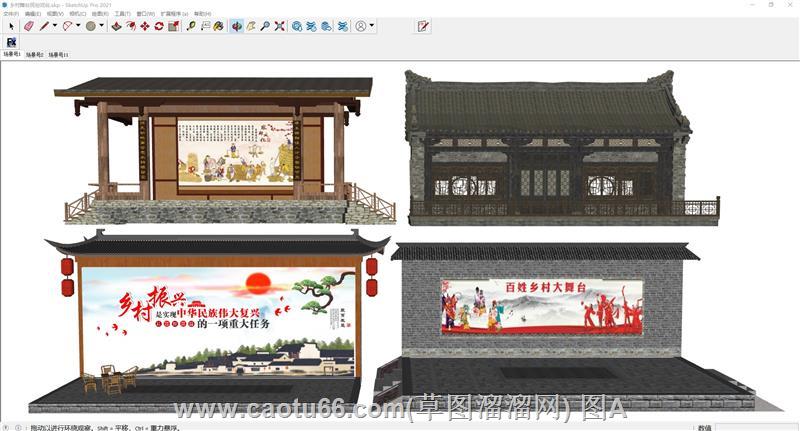Click the 乡村振兴 banner stage model

pos(209,321)
